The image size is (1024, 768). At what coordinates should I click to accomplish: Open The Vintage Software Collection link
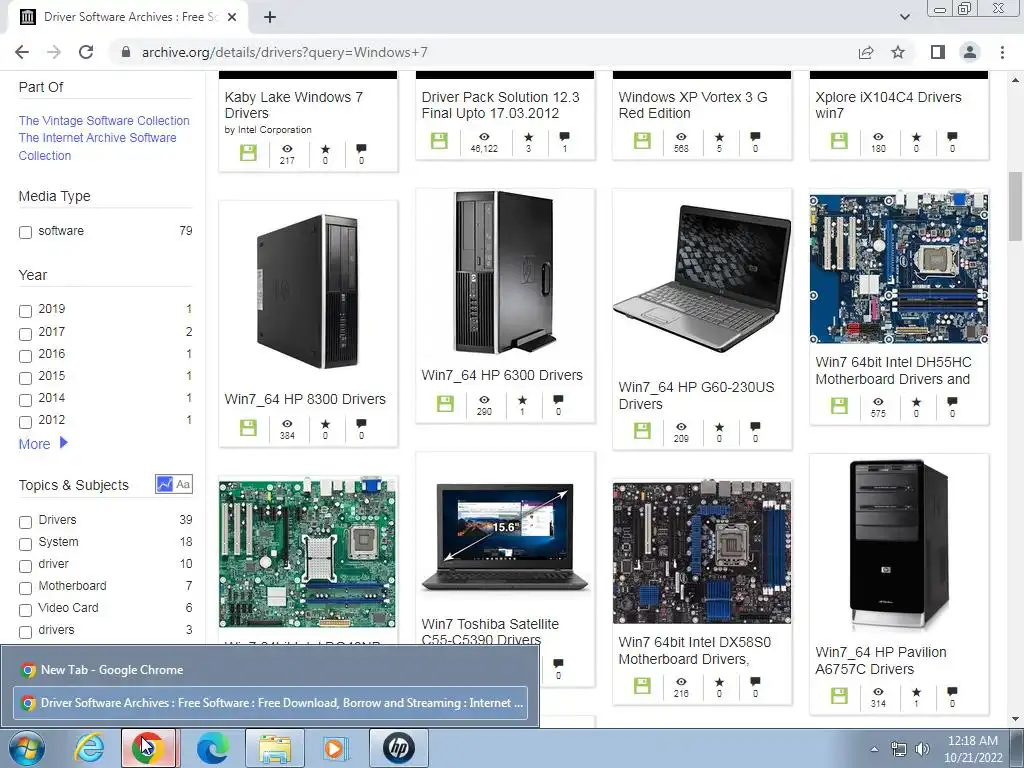tap(104, 120)
